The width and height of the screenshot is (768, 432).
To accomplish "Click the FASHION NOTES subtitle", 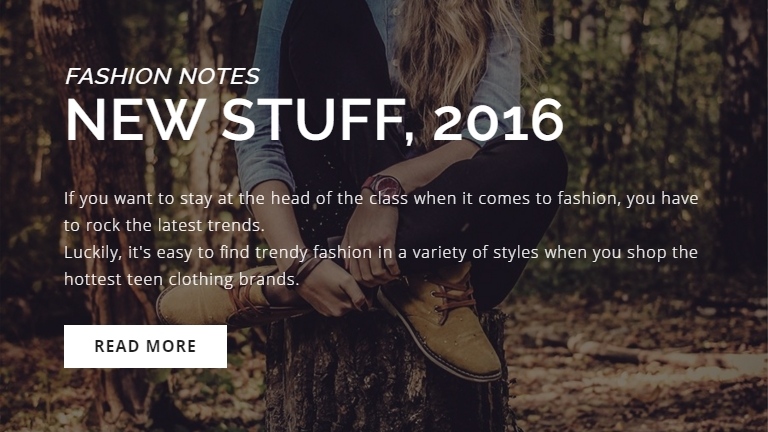I will click(162, 76).
